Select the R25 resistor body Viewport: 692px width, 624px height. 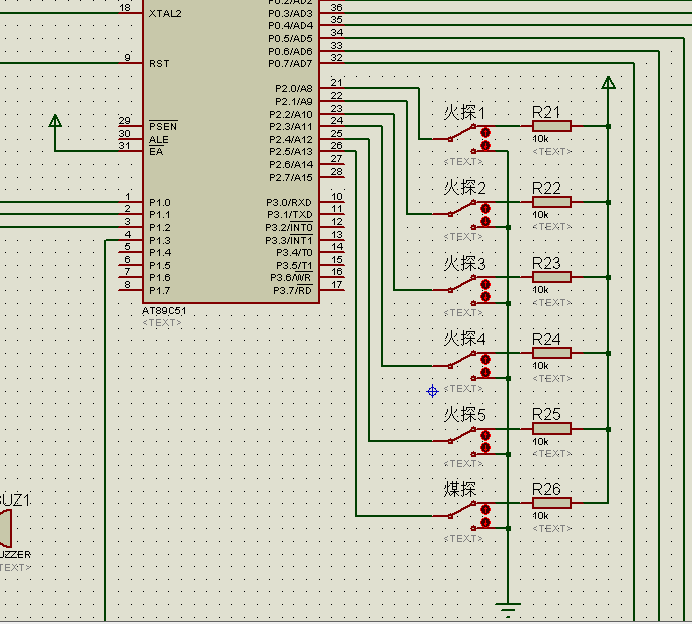coord(552,429)
